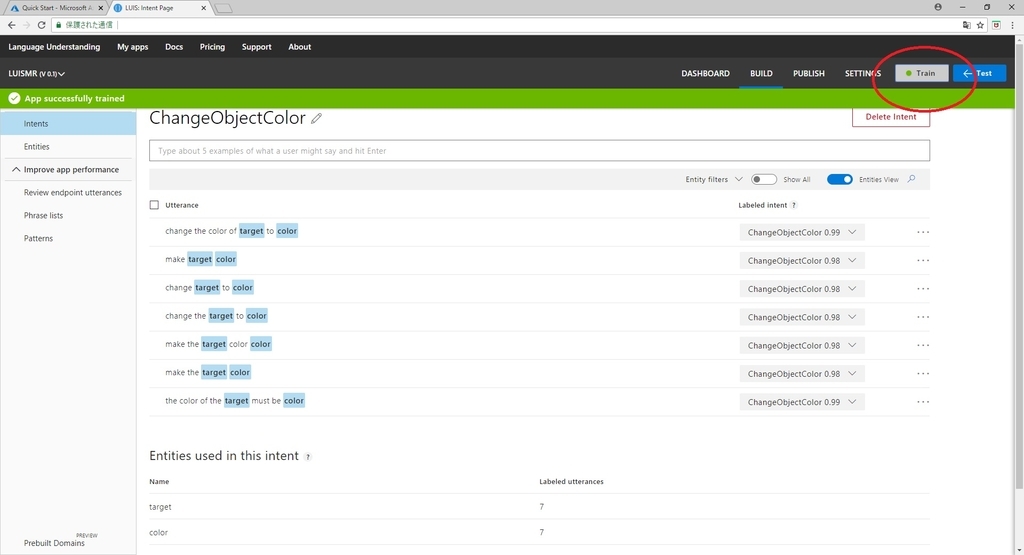
Task: Open Prebuilt Domains in the sidebar
Action: [54, 543]
